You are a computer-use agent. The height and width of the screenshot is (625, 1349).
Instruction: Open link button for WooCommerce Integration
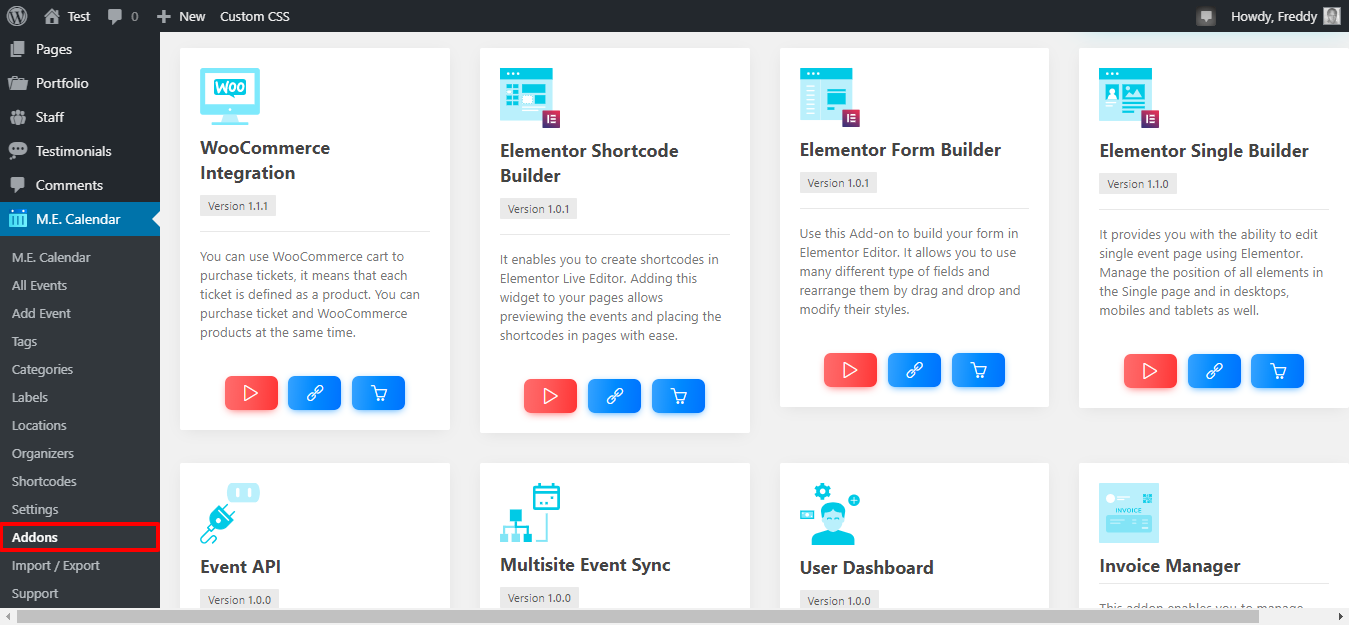[314, 393]
